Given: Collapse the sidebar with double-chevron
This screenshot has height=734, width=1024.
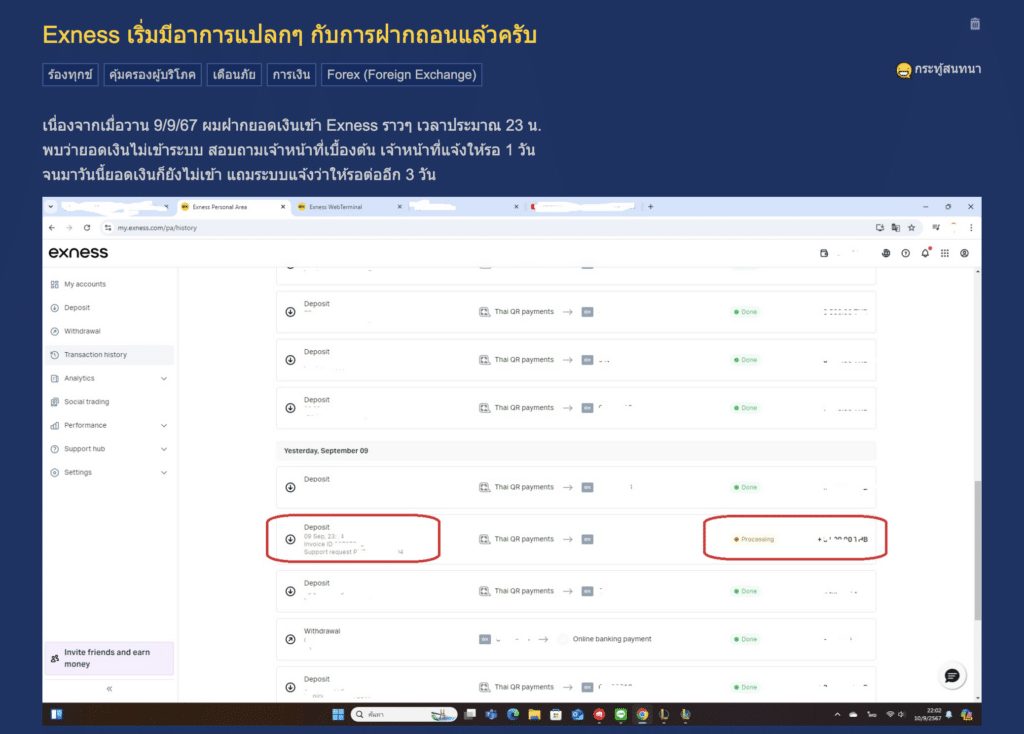Looking at the screenshot, I should tap(109, 688).
